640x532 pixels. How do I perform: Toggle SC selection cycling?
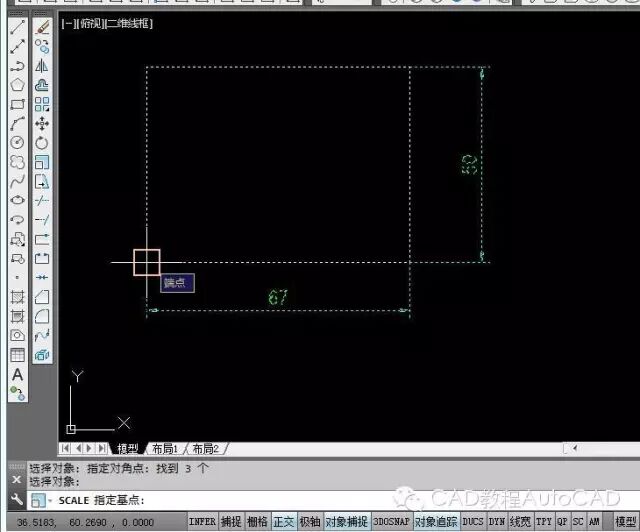578,521
